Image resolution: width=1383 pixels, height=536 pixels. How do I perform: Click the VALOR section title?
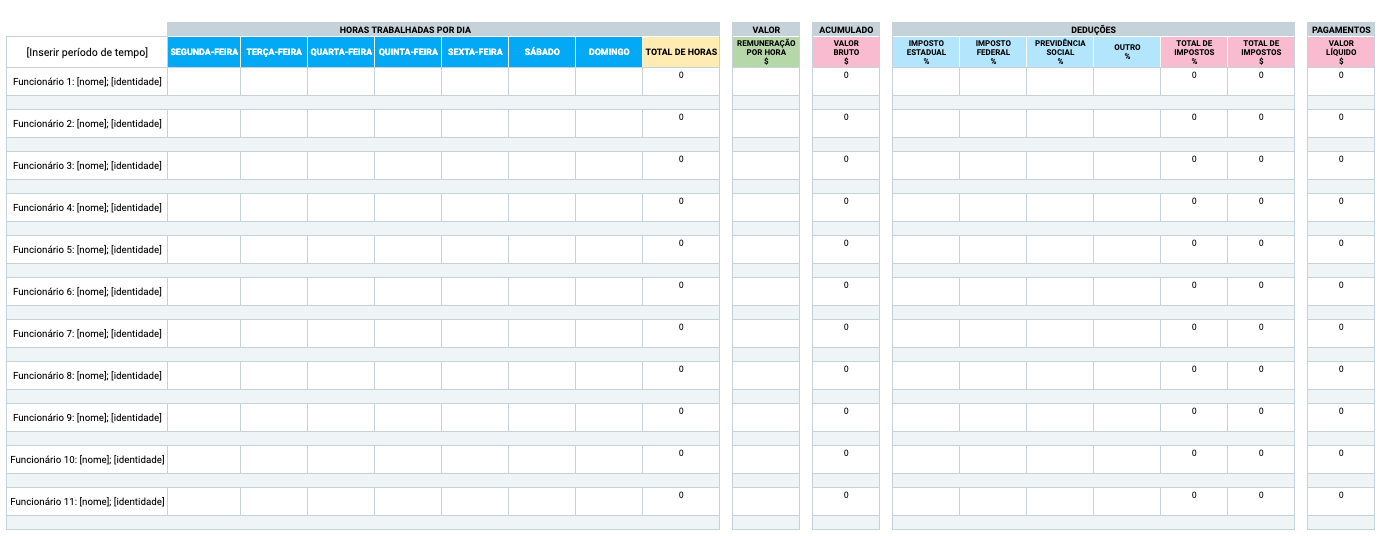point(766,30)
